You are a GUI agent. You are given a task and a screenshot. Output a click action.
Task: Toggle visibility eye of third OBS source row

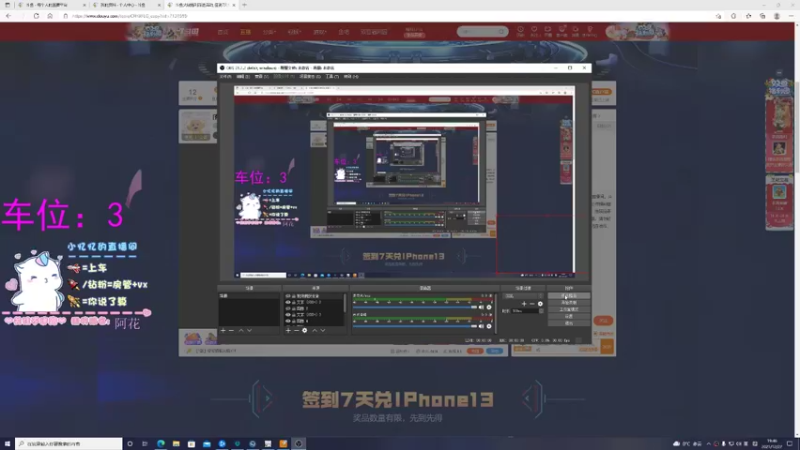coord(287,309)
